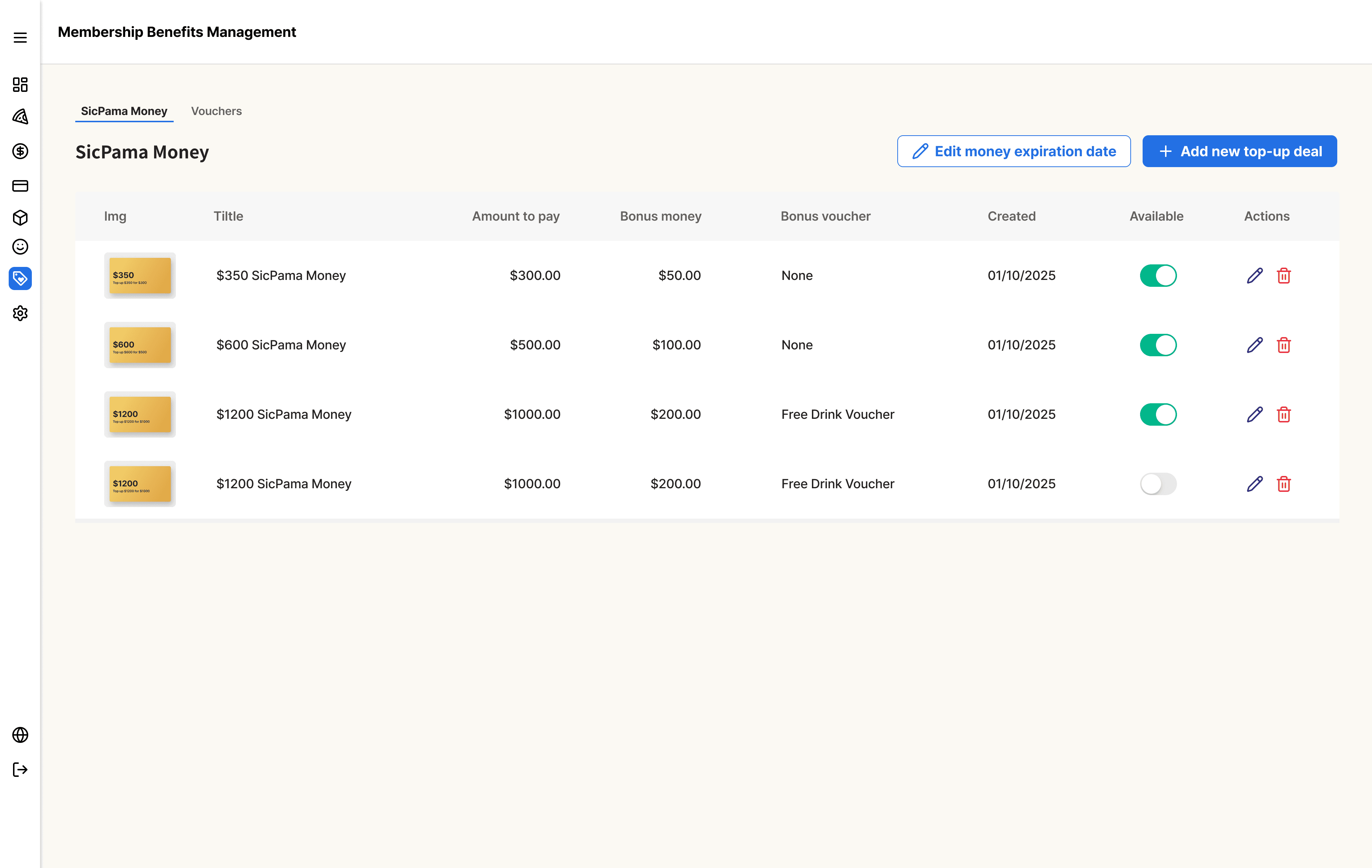The image size is (1372, 868).
Task: Open the smiley face sidebar icon
Action: [20, 247]
